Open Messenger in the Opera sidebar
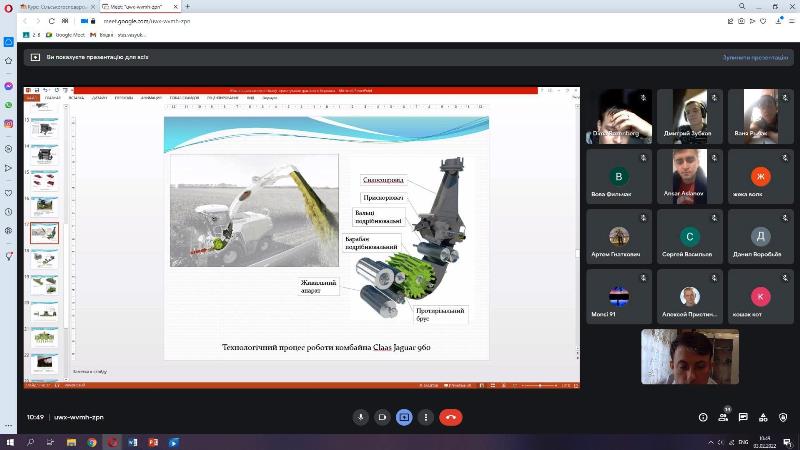The image size is (800, 450). coord(8,86)
